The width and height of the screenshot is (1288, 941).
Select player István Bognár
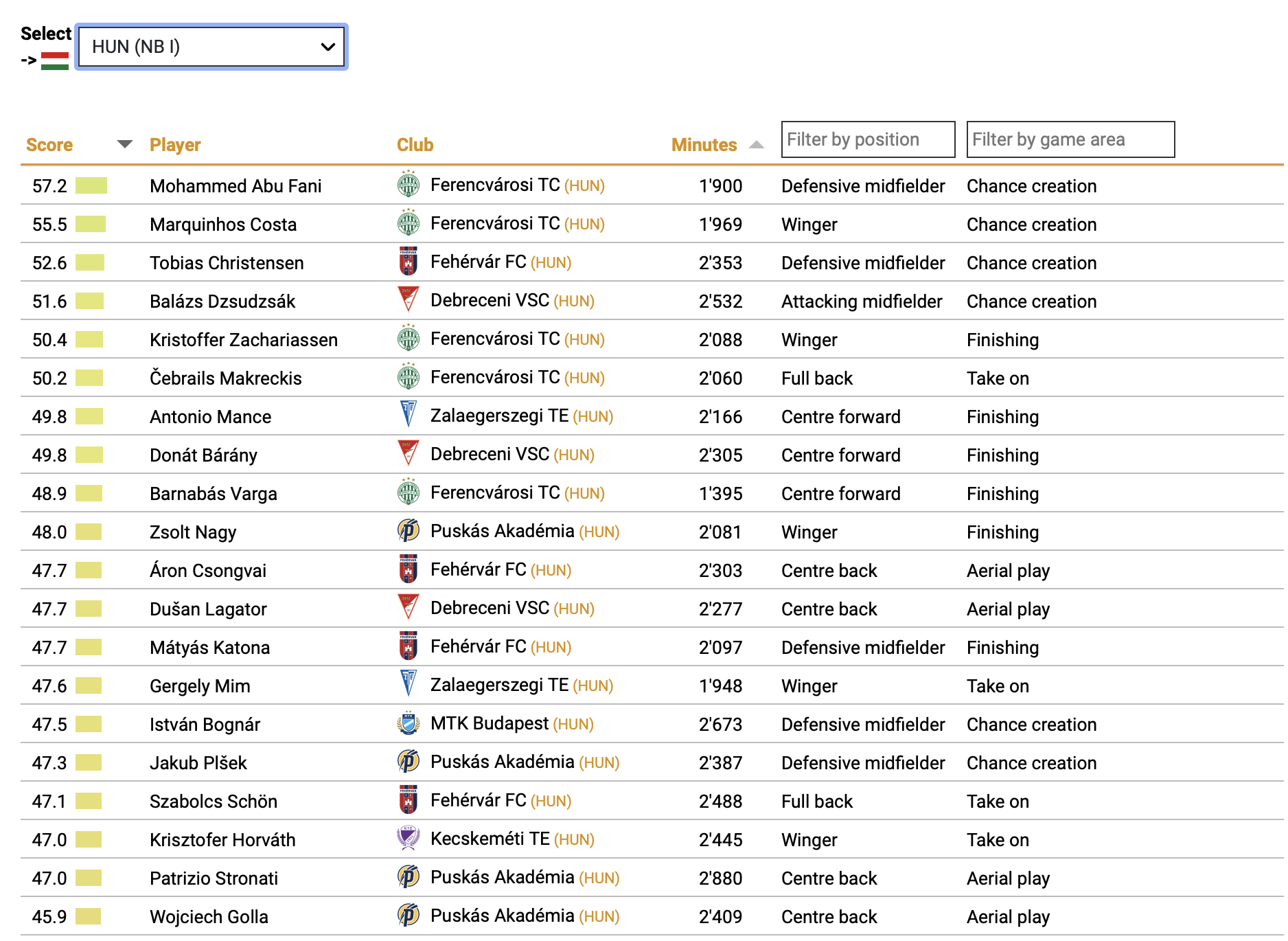tap(205, 725)
